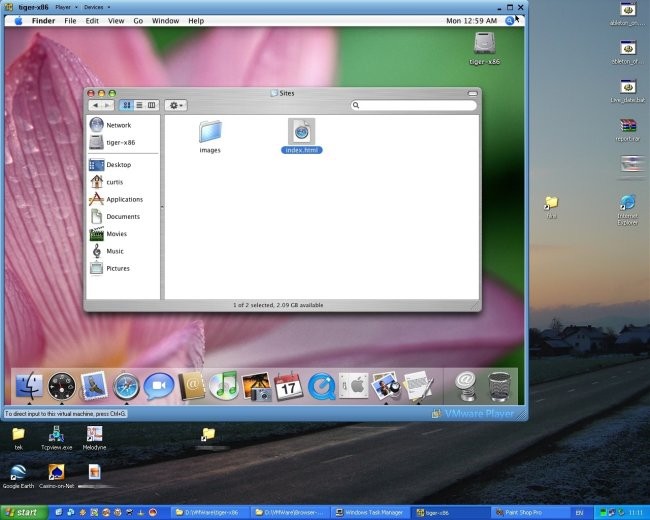This screenshot has width=650, height=520.
Task: Open Internet Explorer desktop shortcut
Action: click(x=627, y=210)
